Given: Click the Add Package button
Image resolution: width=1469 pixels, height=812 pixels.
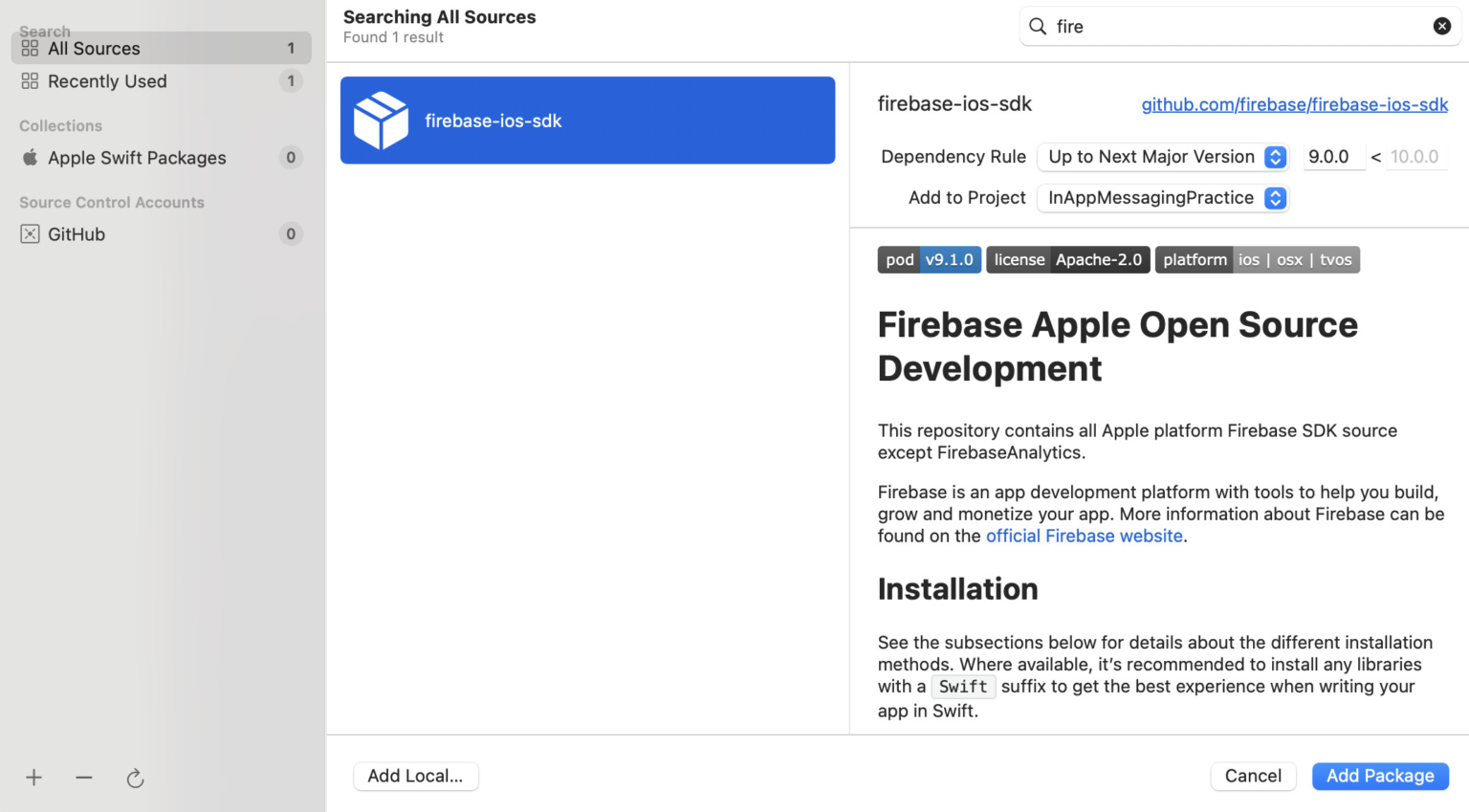Looking at the screenshot, I should point(1380,776).
